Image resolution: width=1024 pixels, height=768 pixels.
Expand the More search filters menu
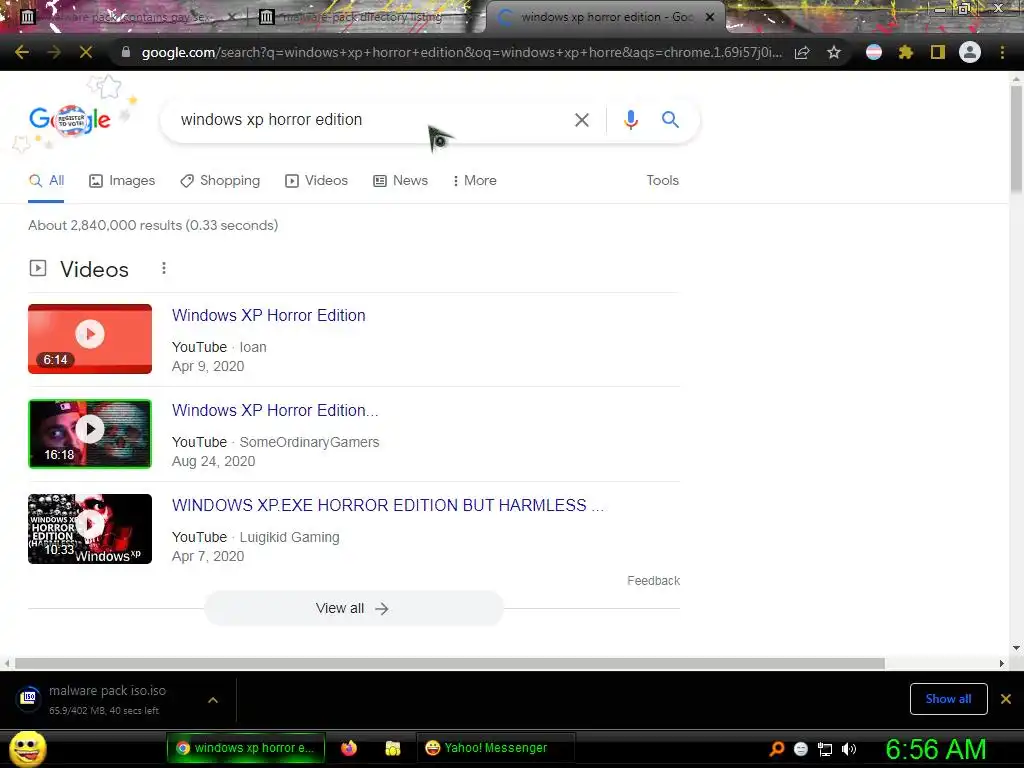475,181
